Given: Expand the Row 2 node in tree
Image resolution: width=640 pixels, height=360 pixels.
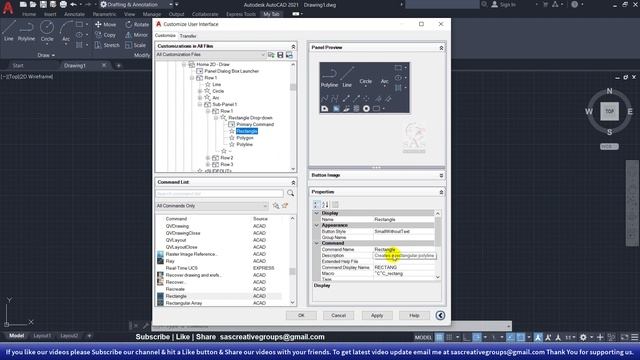Looking at the screenshot, I should point(208,158).
